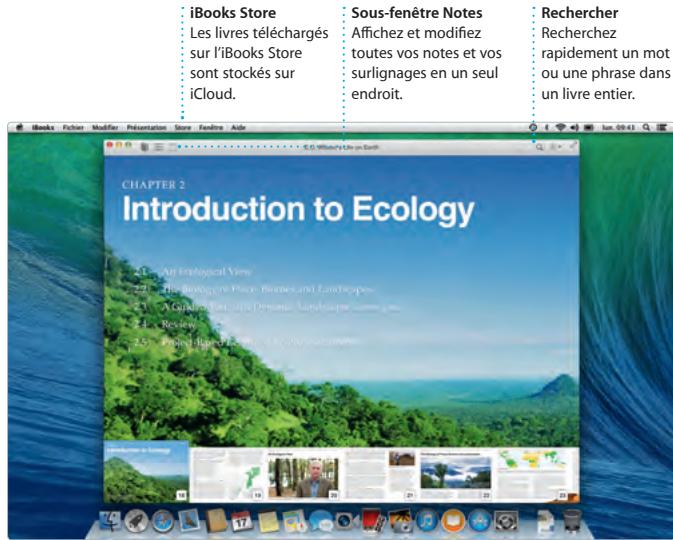Click the Bluetooth status icon
Screen dimensions: 673x540
tap(547, 127)
